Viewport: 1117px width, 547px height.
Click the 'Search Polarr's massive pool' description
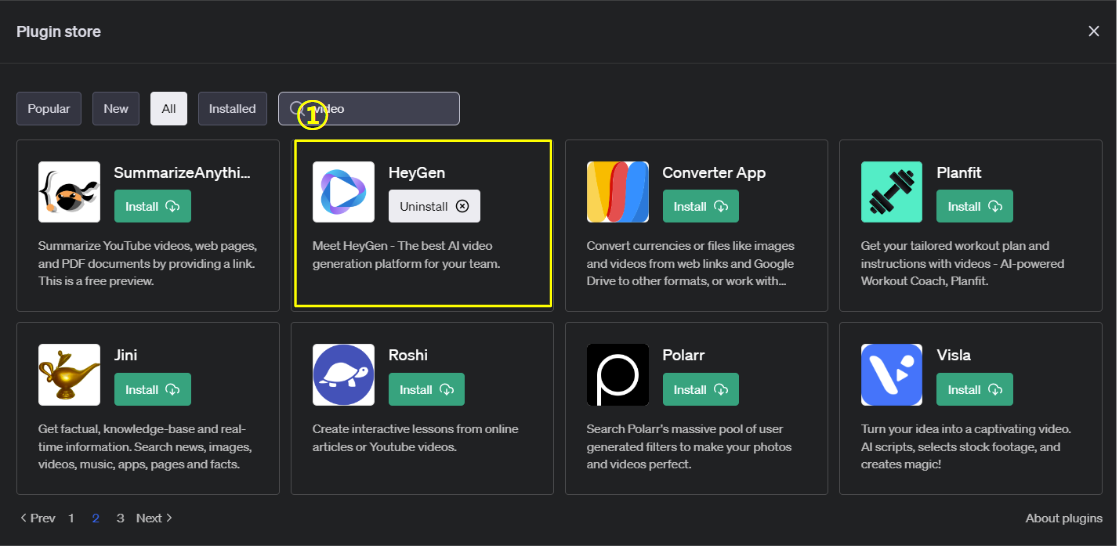(x=689, y=447)
